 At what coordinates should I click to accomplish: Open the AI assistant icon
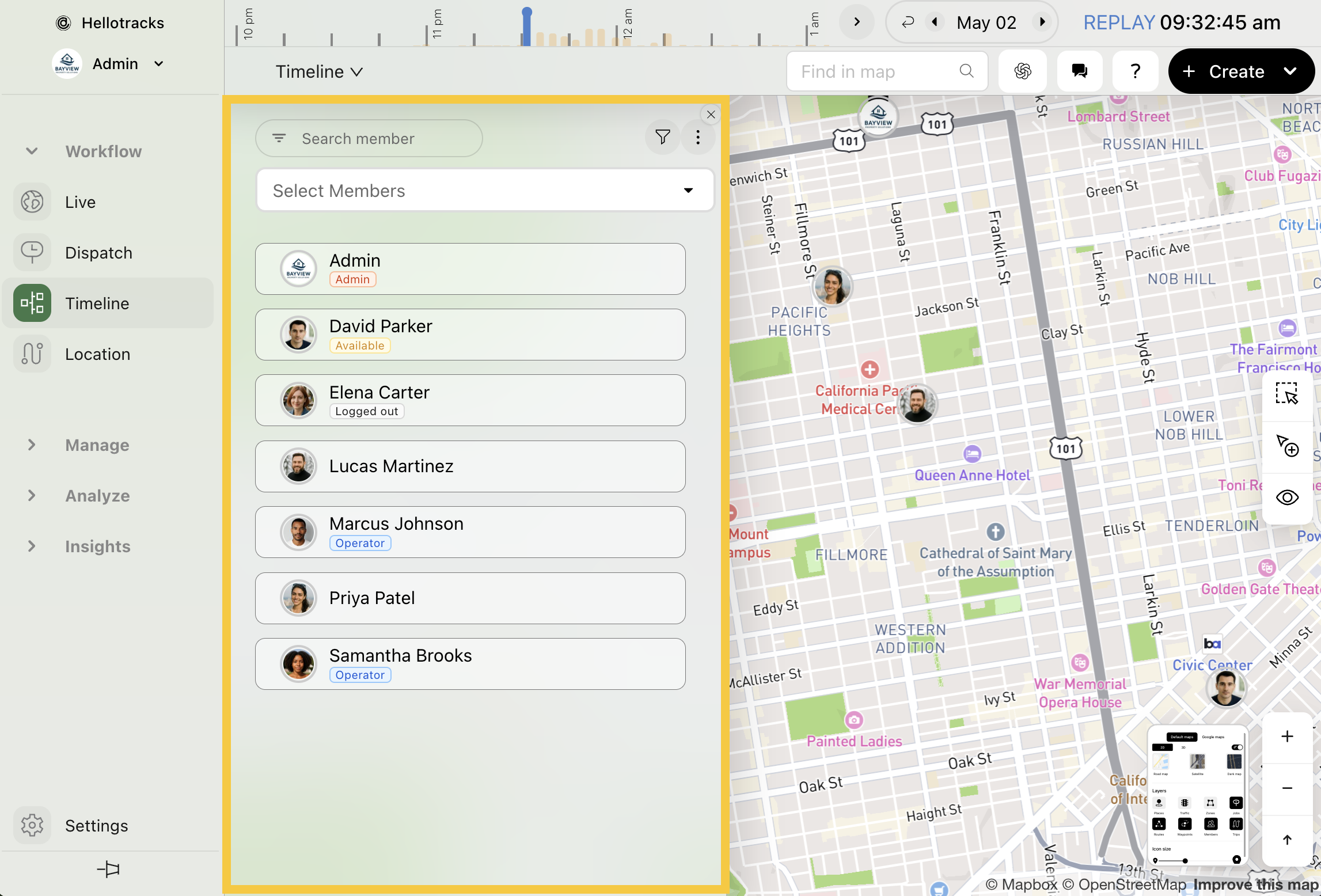pos(1022,71)
